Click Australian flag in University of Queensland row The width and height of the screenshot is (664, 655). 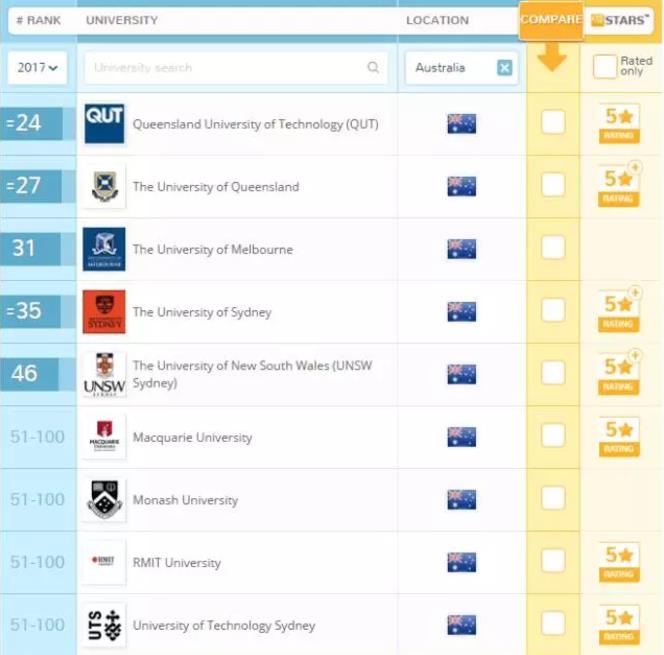pyautogui.click(x=462, y=186)
